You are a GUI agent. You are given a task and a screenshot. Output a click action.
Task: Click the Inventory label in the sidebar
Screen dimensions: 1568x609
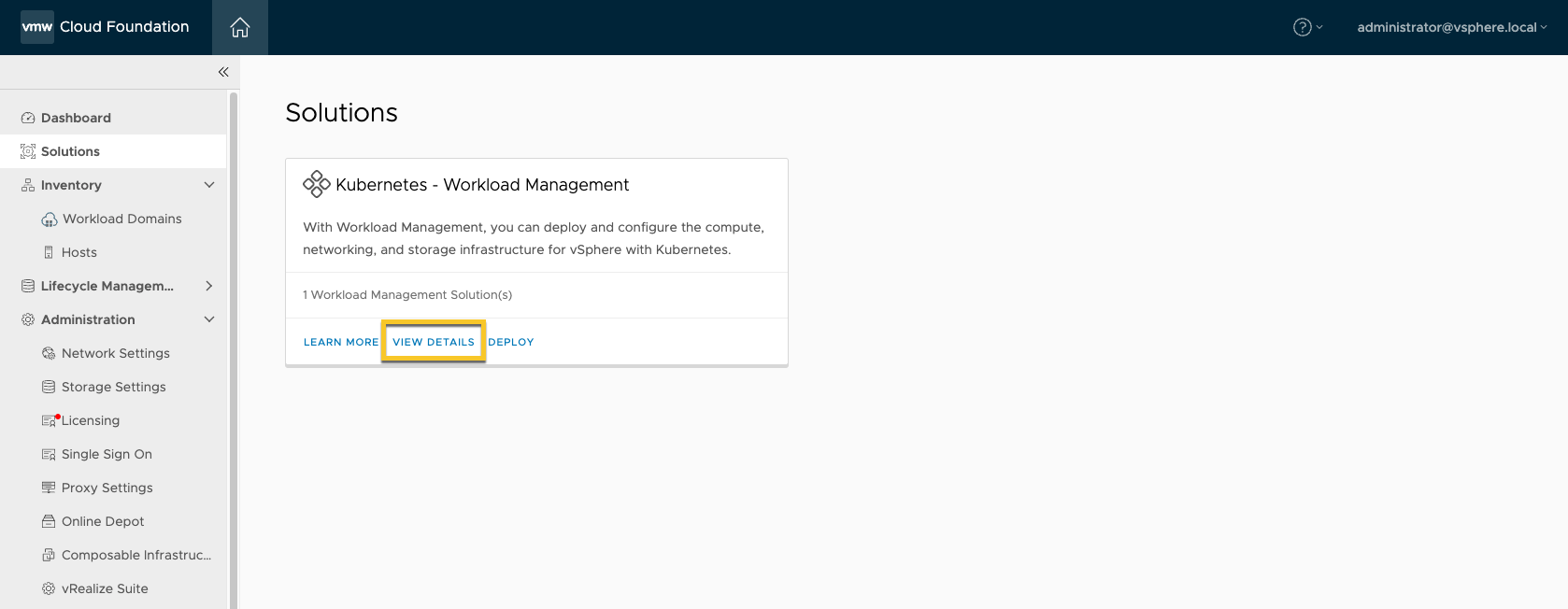tap(71, 185)
